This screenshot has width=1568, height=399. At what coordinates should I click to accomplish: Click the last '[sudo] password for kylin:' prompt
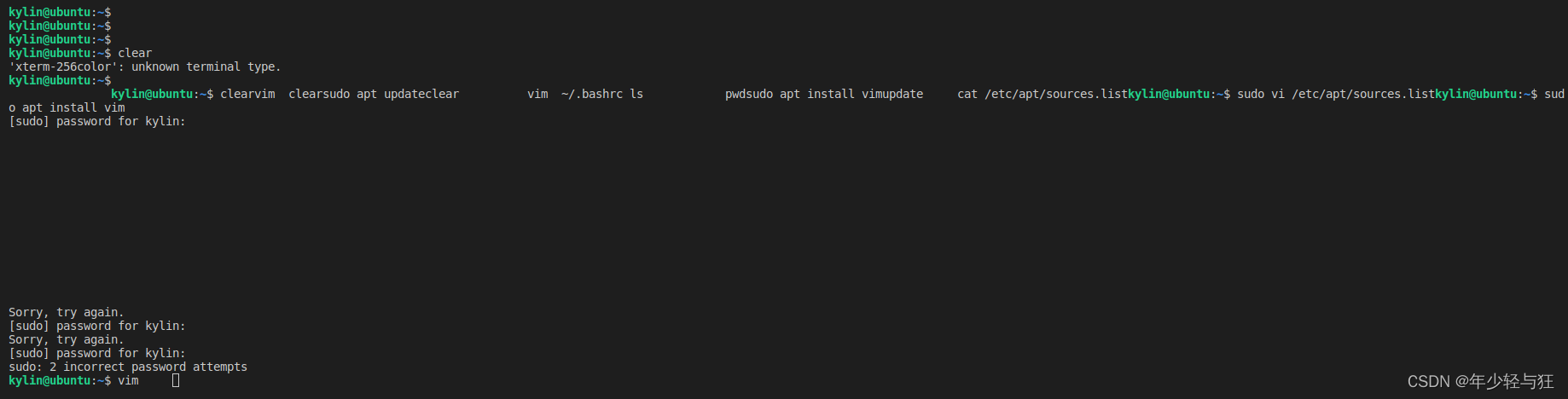(97, 353)
